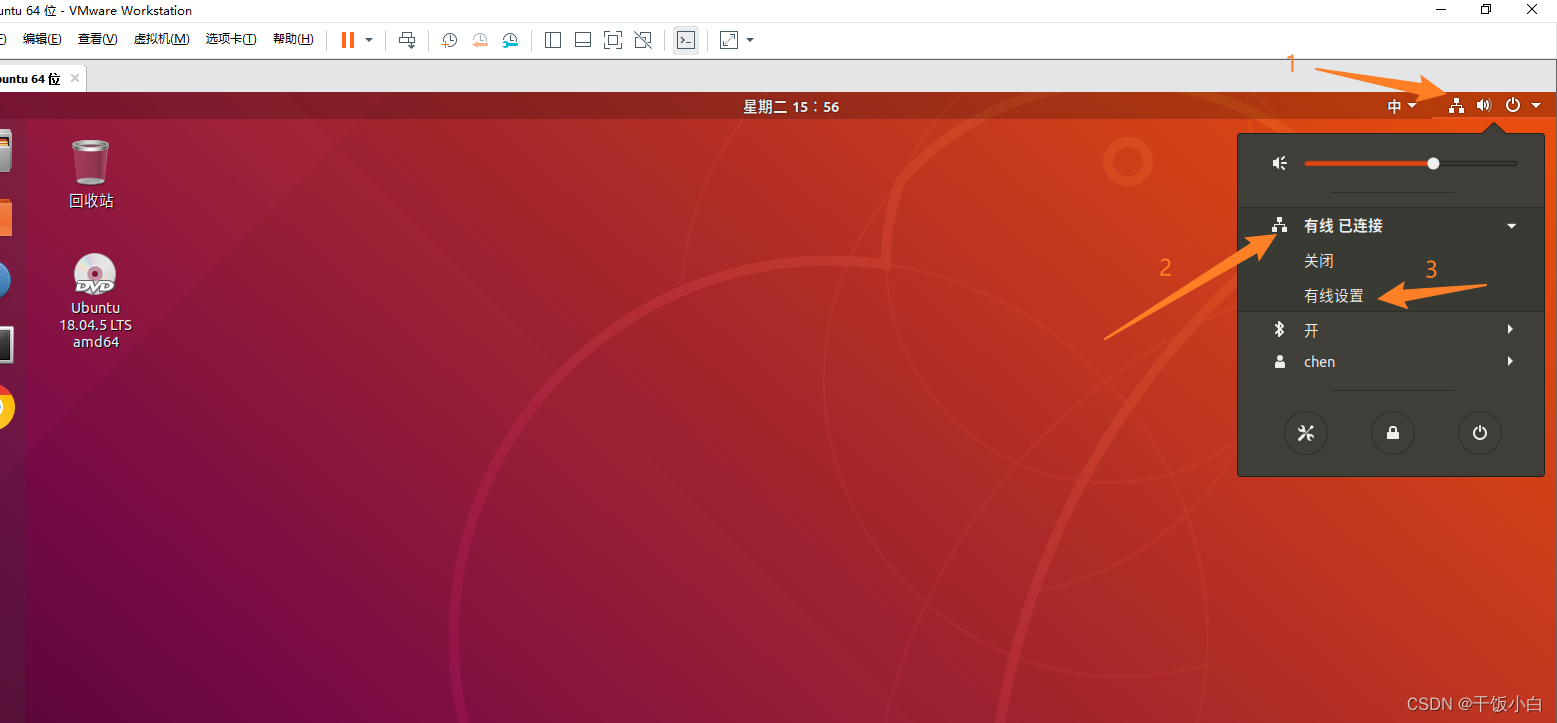This screenshot has width=1557, height=723.
Task: Close the Ubuntu 64 位 tab
Action: [75, 78]
